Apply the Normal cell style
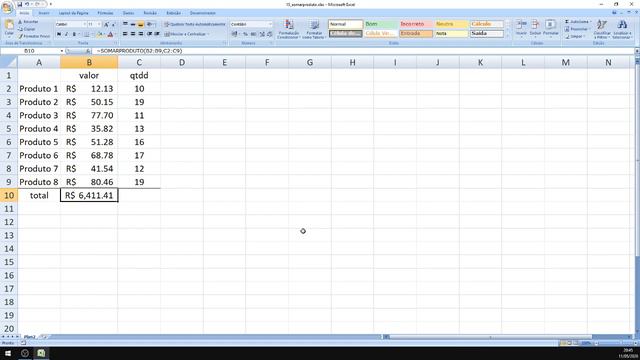This screenshot has height=360, width=640. [x=345, y=24]
